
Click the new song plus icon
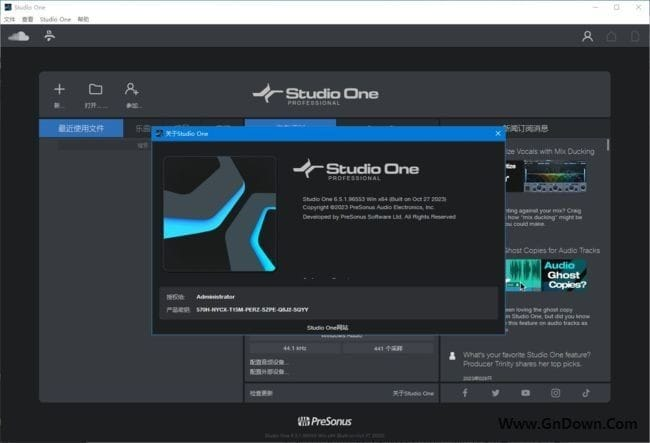(59, 90)
